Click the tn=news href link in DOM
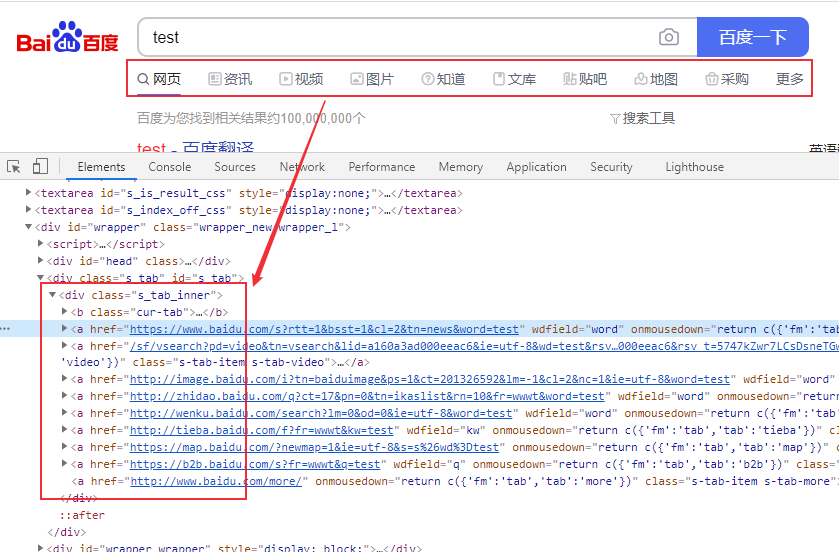Screen dimensions: 839x552 [x=324, y=329]
